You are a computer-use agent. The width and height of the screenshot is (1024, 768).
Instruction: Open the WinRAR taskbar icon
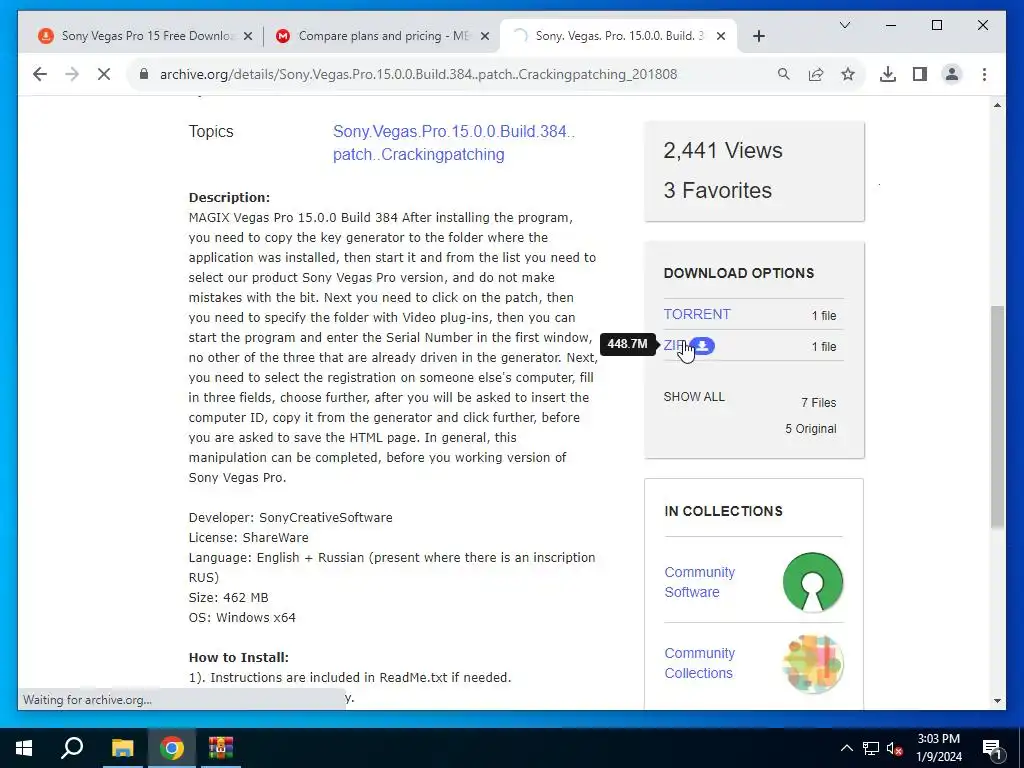[221, 748]
